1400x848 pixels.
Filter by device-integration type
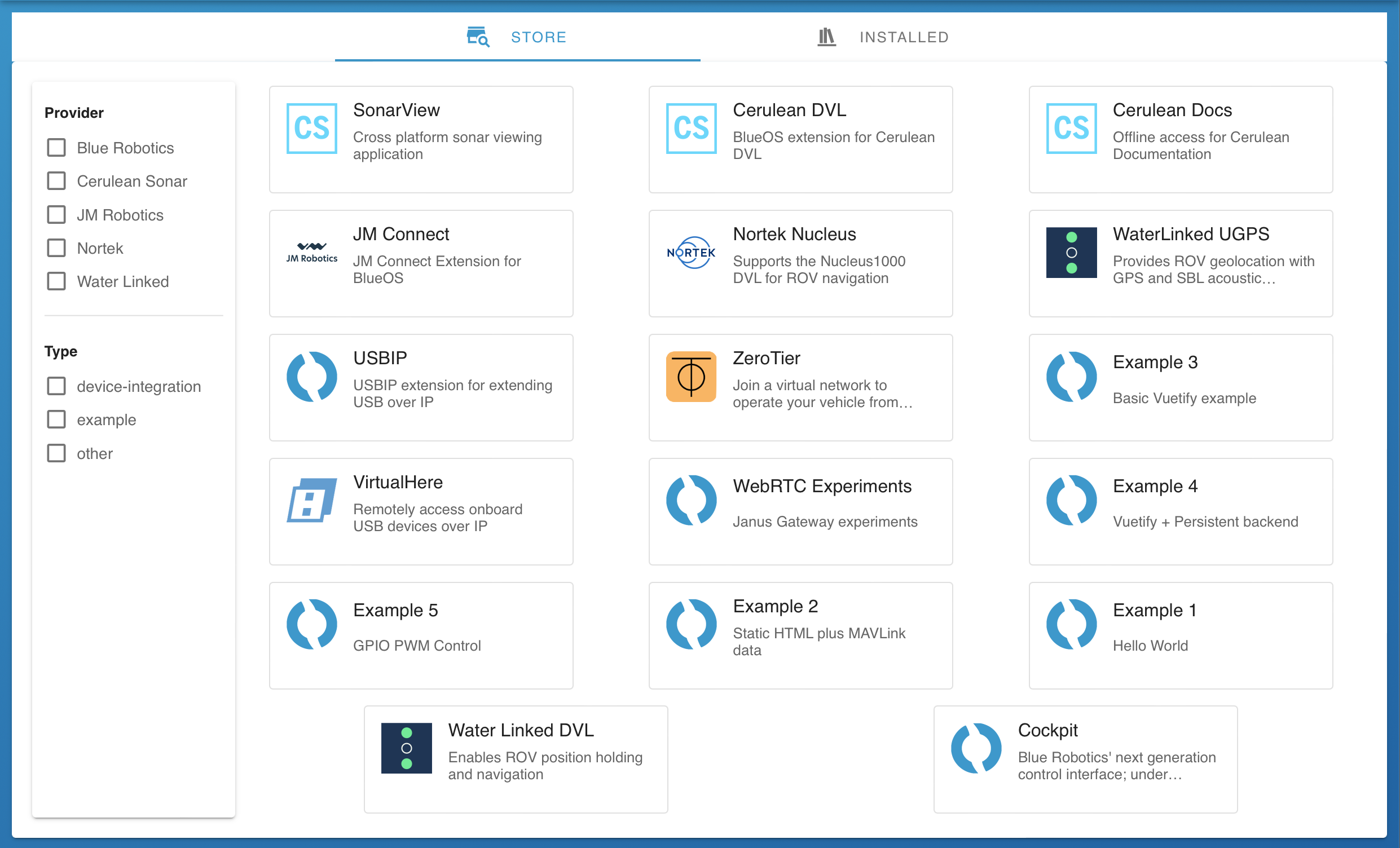tap(56, 386)
